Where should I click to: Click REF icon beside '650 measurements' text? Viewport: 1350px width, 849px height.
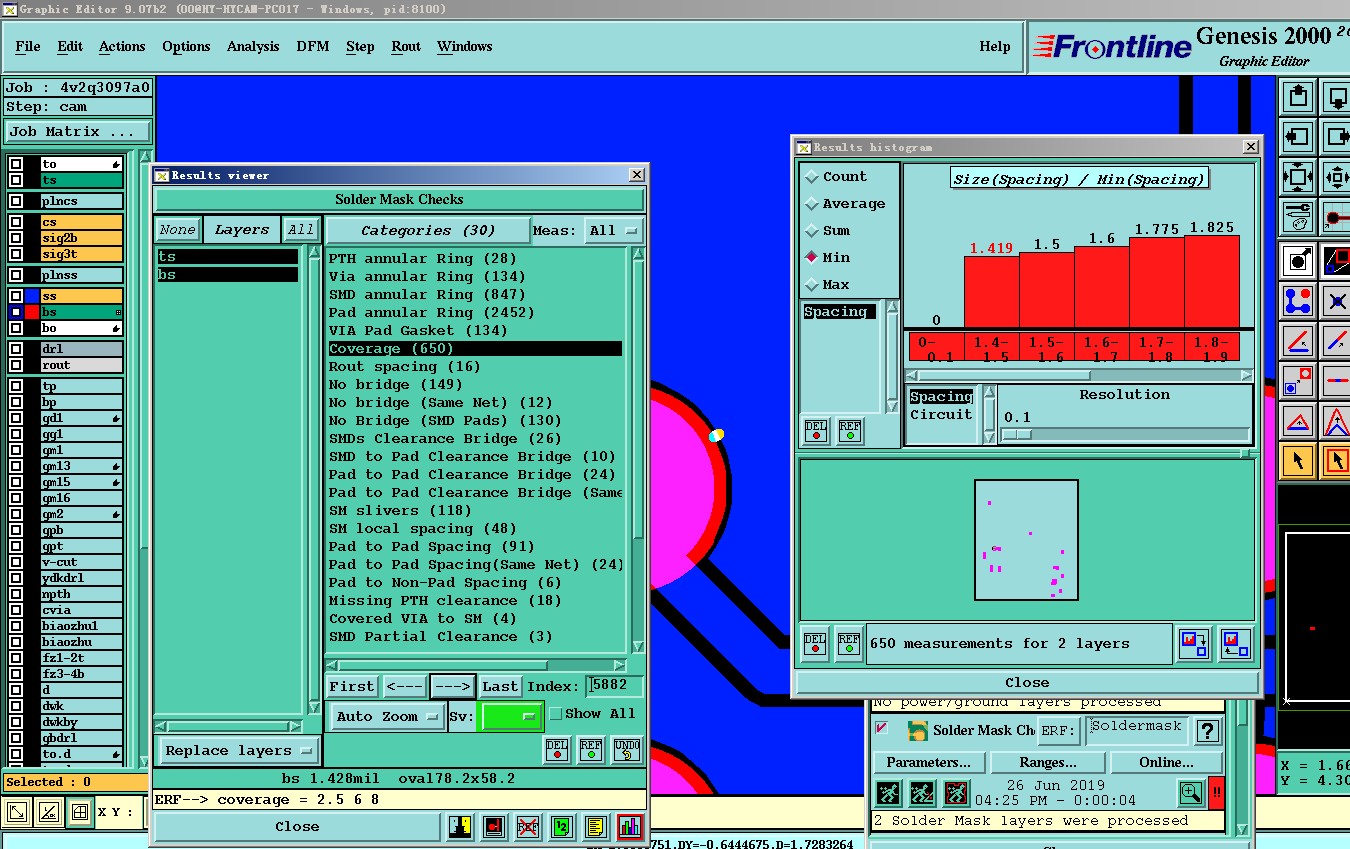coord(849,643)
